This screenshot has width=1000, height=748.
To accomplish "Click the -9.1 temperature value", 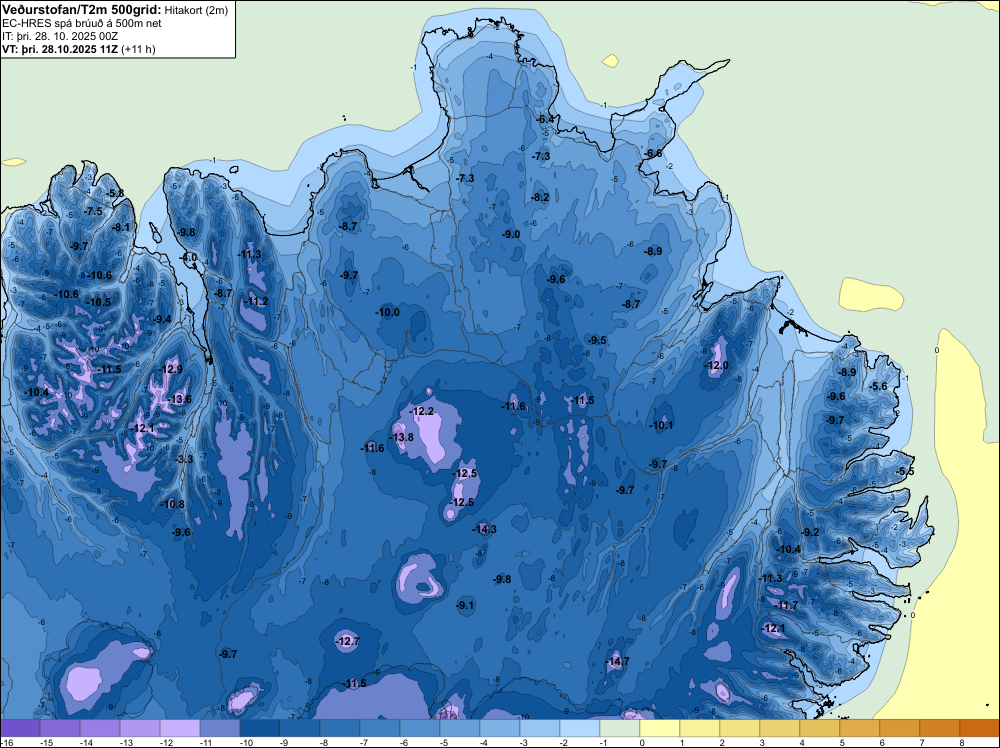I will click(x=466, y=605).
